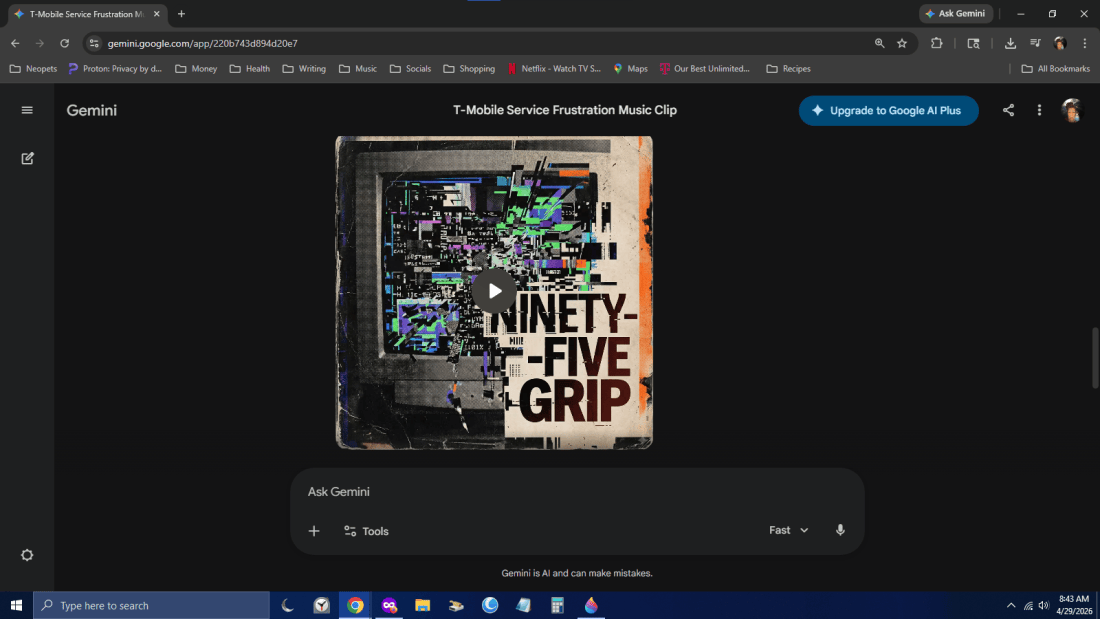Open File Explorer from the Windows taskbar
The image size is (1100, 619).
tap(422, 605)
